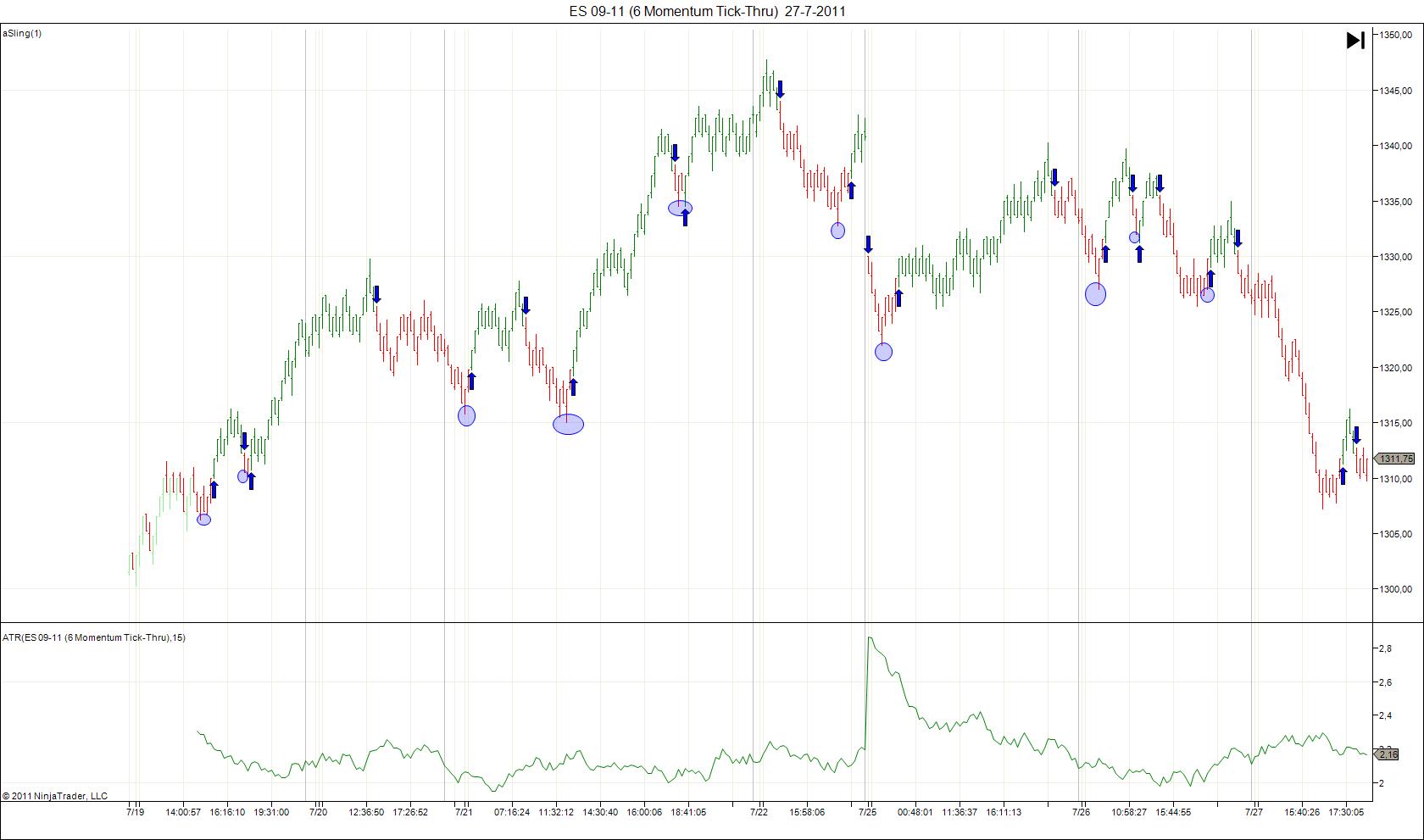The height and width of the screenshot is (840, 1424).
Task: Select the aSling(1) indicator label
Action: (x=22, y=34)
